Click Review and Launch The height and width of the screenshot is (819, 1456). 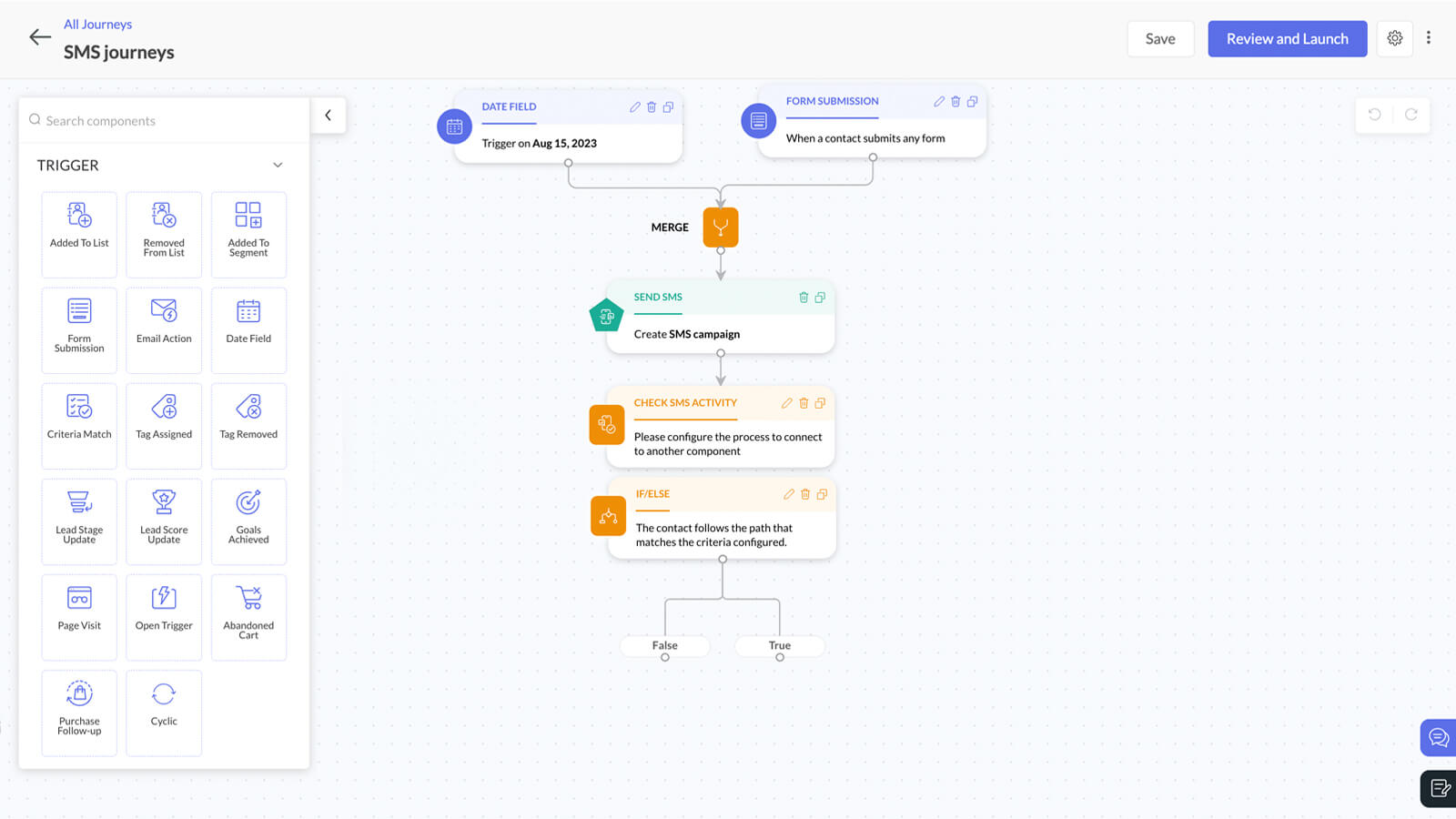1287,38
